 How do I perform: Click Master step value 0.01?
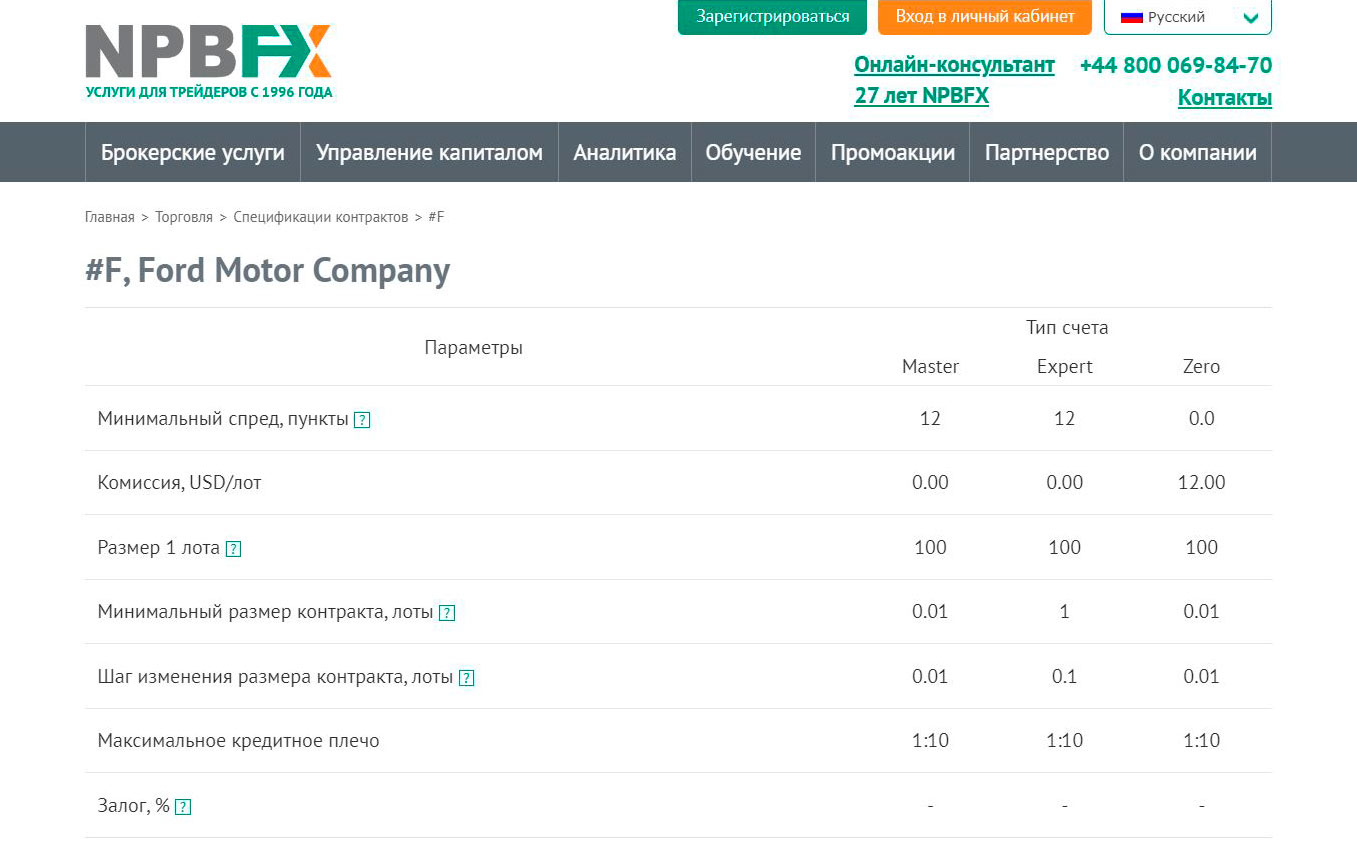pos(930,677)
